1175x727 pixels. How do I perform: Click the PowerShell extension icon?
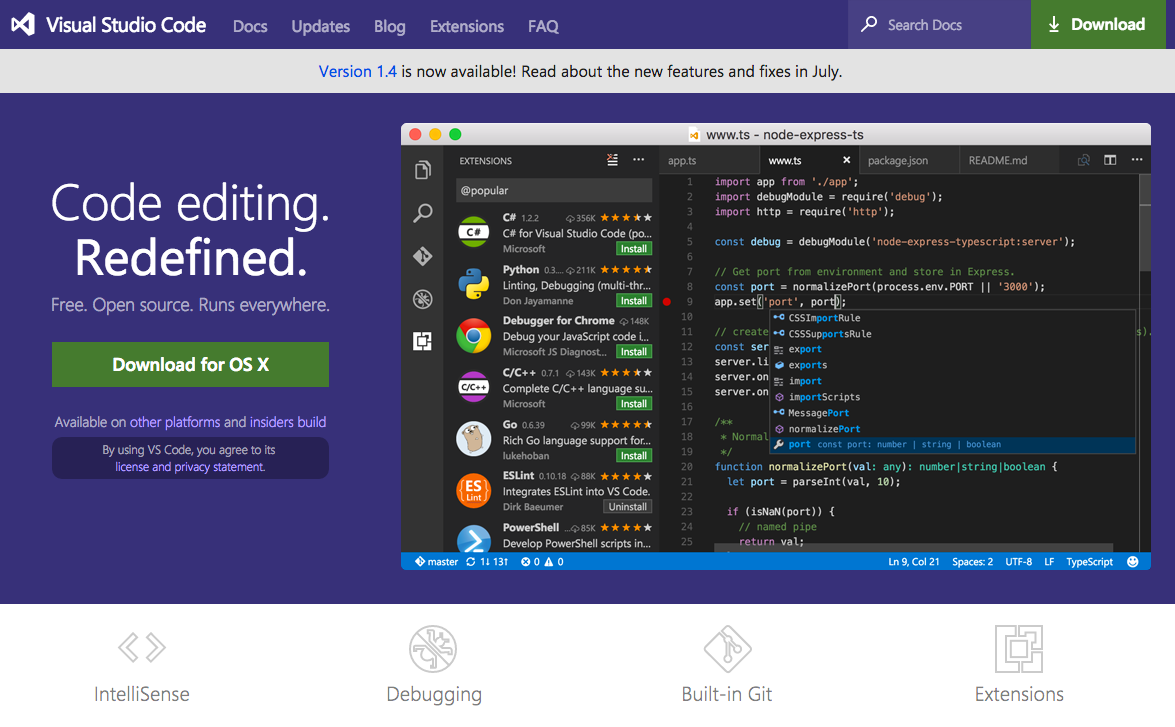coord(474,540)
